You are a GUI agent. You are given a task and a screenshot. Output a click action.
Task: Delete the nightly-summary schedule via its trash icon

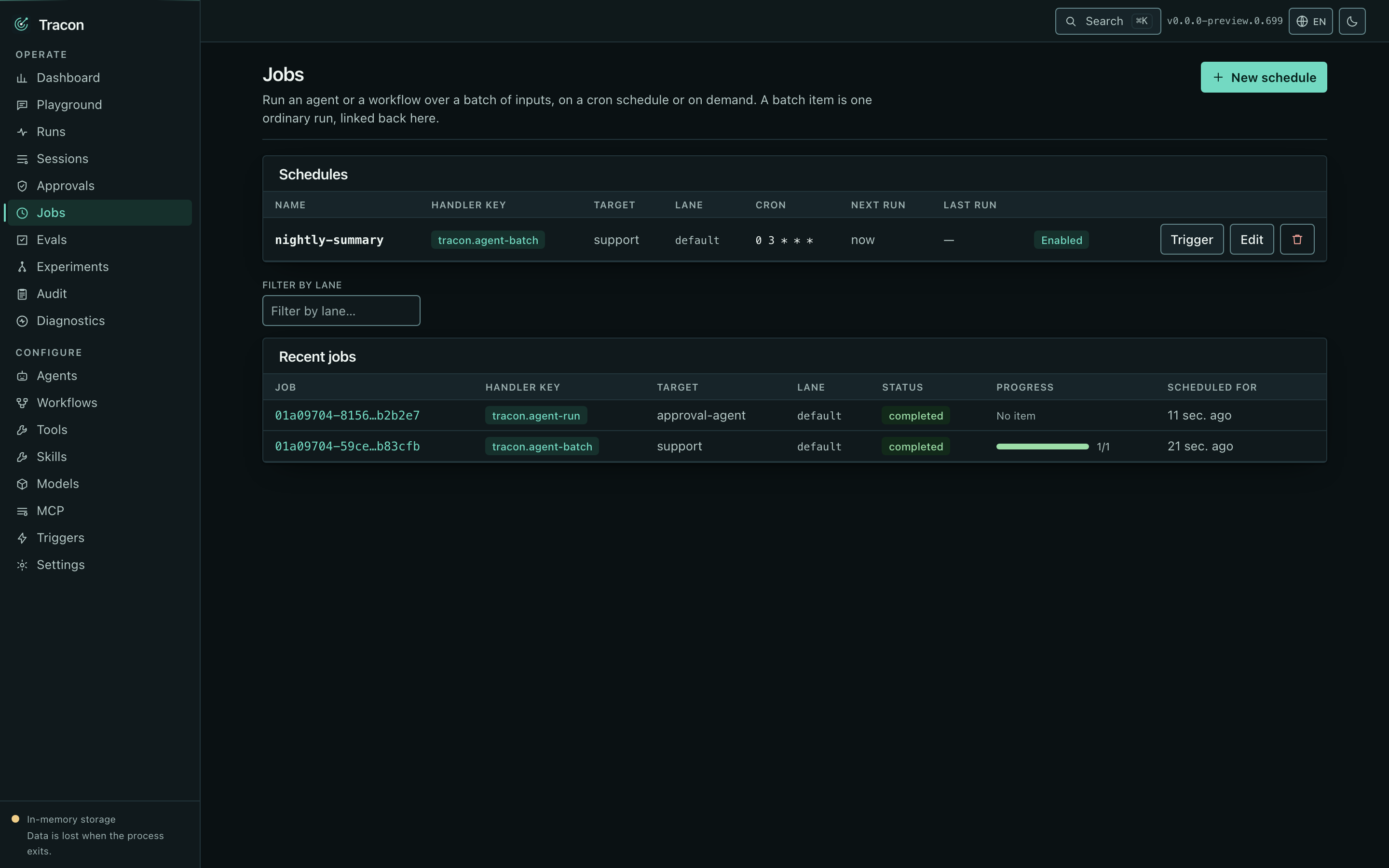coord(1296,239)
